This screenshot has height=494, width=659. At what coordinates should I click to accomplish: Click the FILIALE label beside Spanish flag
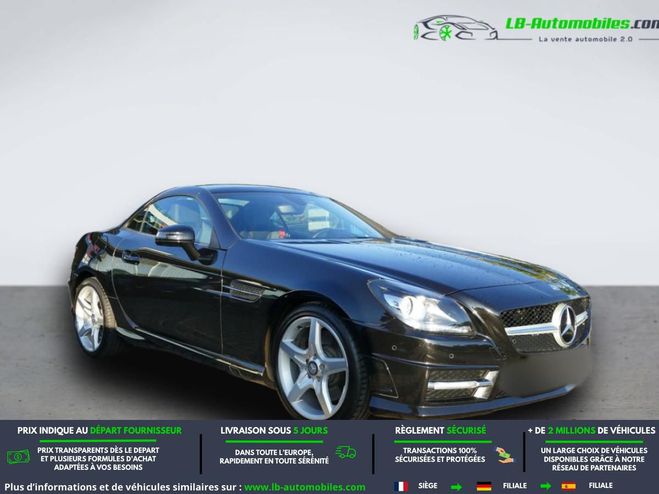pos(601,486)
